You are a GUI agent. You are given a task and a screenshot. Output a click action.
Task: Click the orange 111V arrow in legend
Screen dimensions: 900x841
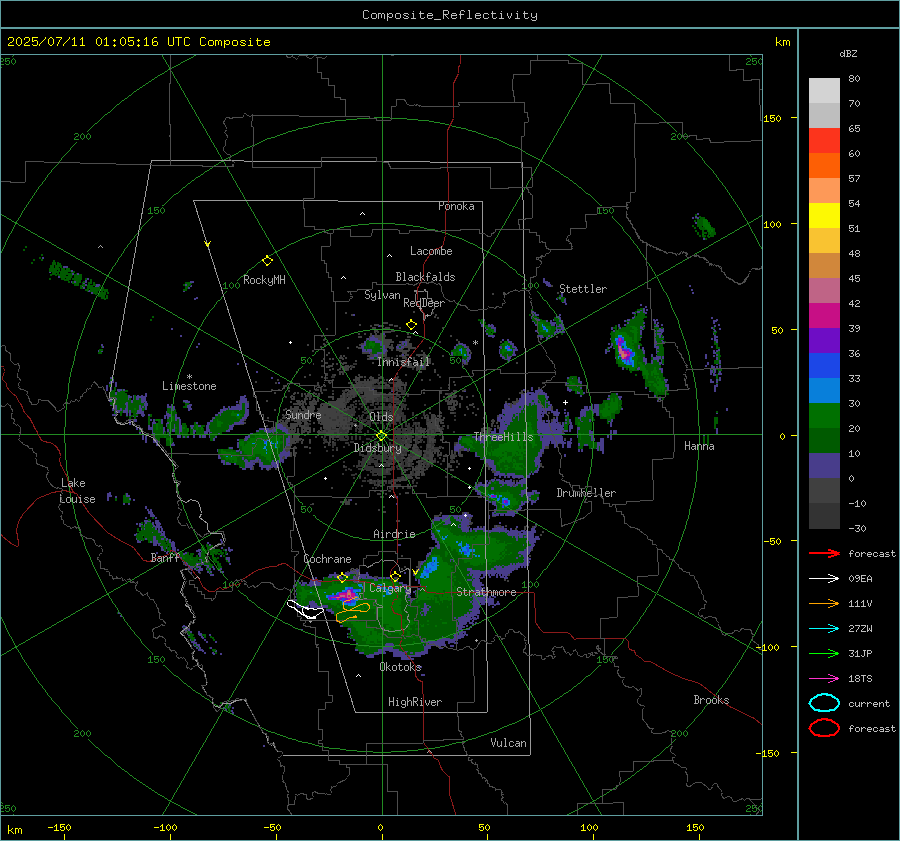(x=824, y=603)
